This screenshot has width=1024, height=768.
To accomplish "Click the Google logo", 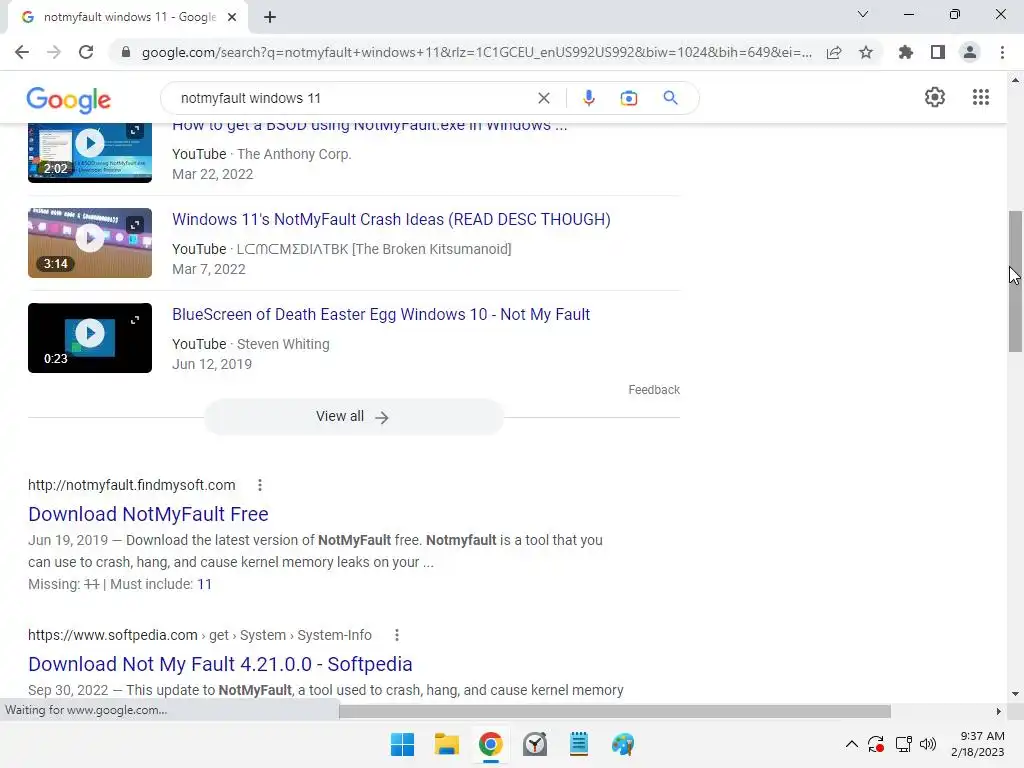I will [69, 99].
